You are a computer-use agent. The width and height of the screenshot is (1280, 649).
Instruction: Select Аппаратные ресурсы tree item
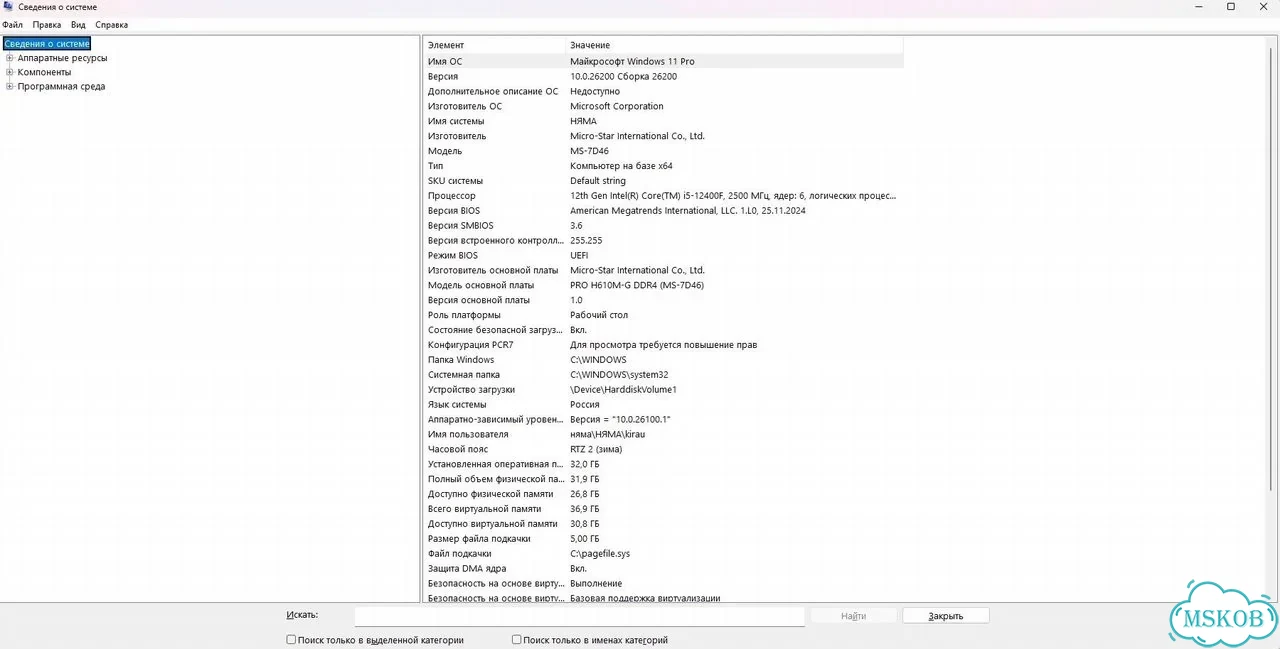click(x=62, y=58)
